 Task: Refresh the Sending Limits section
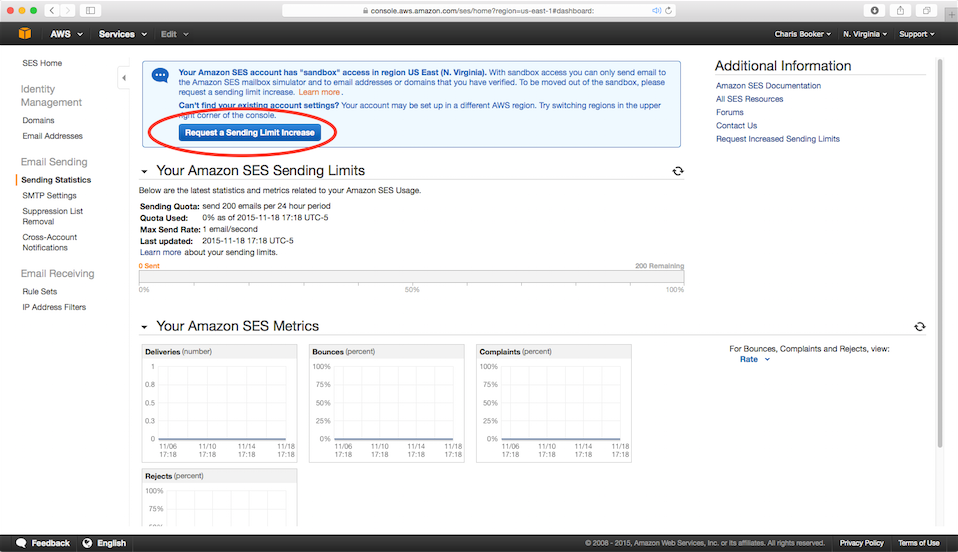coord(678,171)
